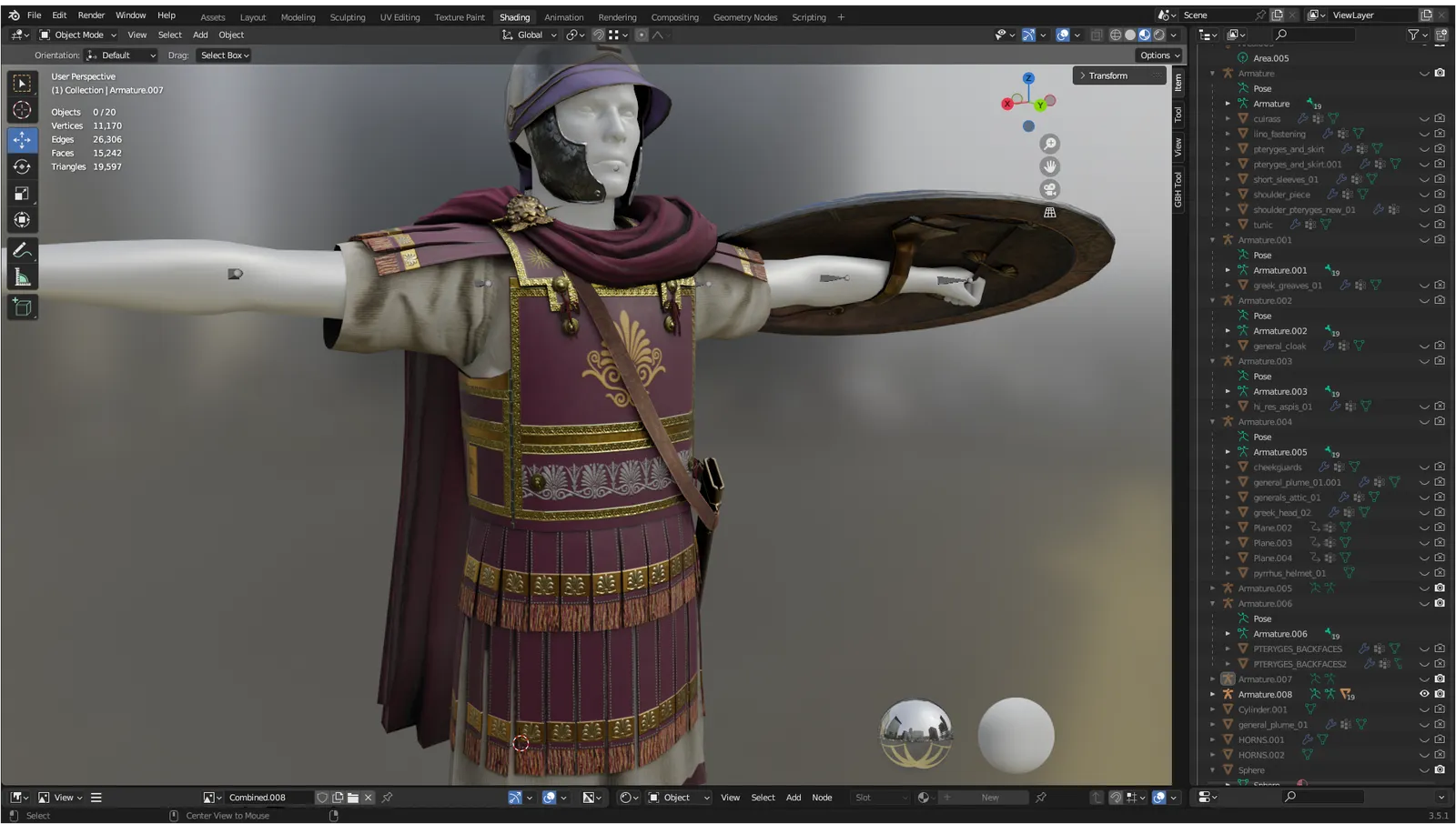Click the Blender logo menu
Screen dimensions: 1456x824
tap(14, 15)
